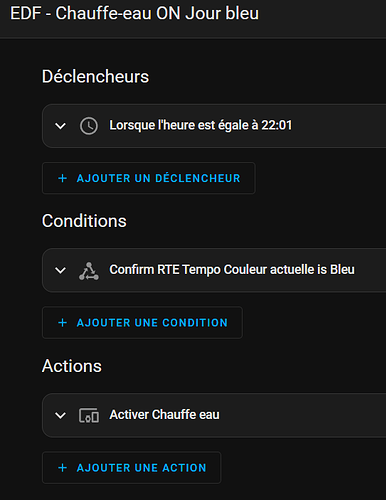Expand the RTE Tempo Couleur condition chevron

(60, 270)
